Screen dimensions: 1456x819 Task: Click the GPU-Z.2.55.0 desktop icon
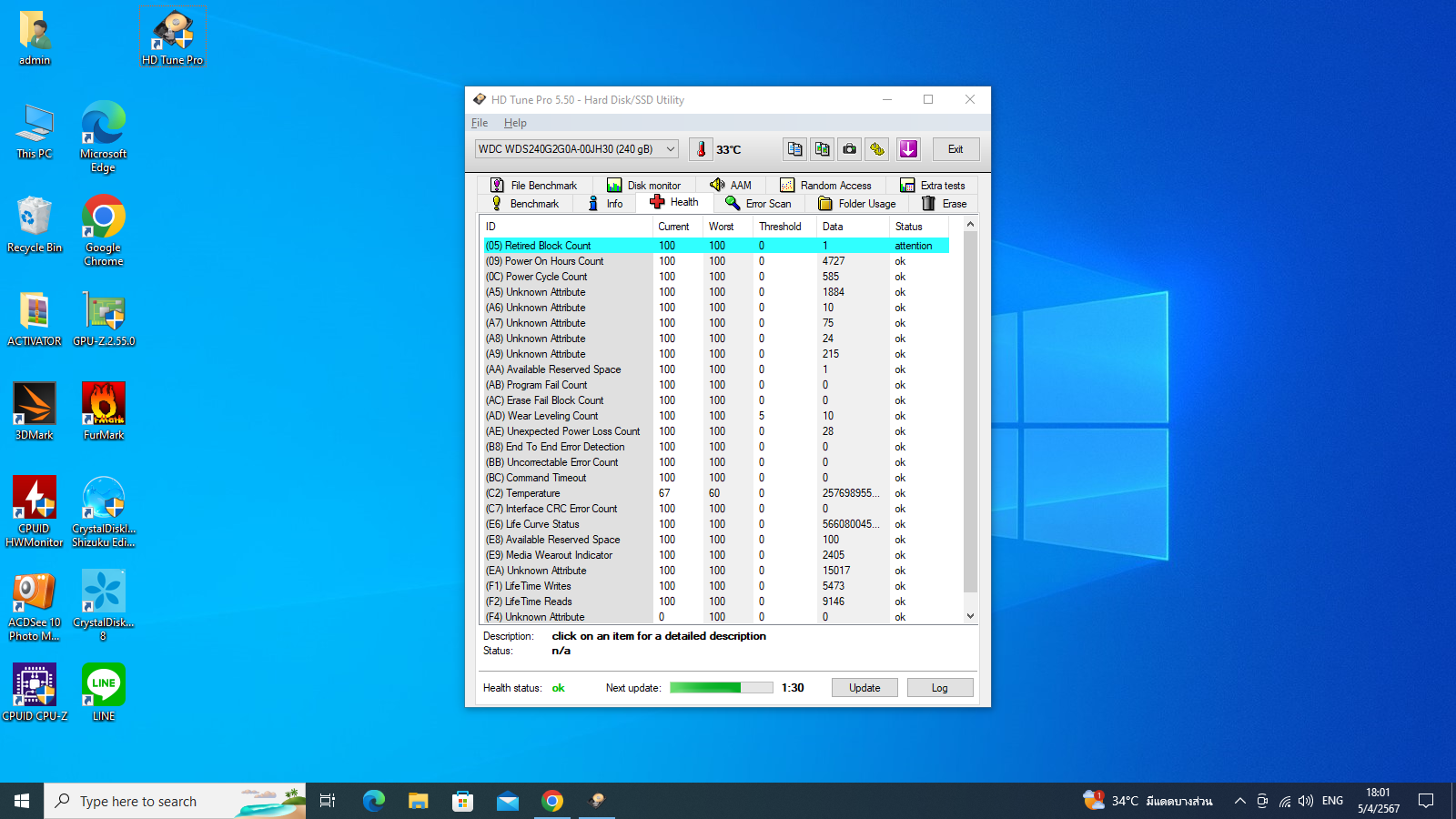(x=104, y=319)
